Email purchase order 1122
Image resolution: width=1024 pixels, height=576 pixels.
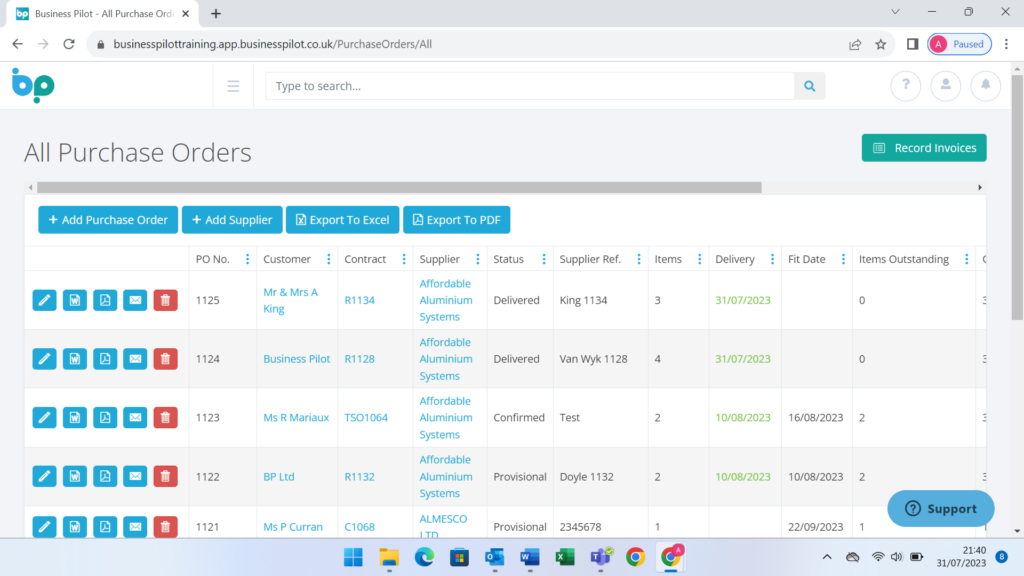click(x=135, y=476)
